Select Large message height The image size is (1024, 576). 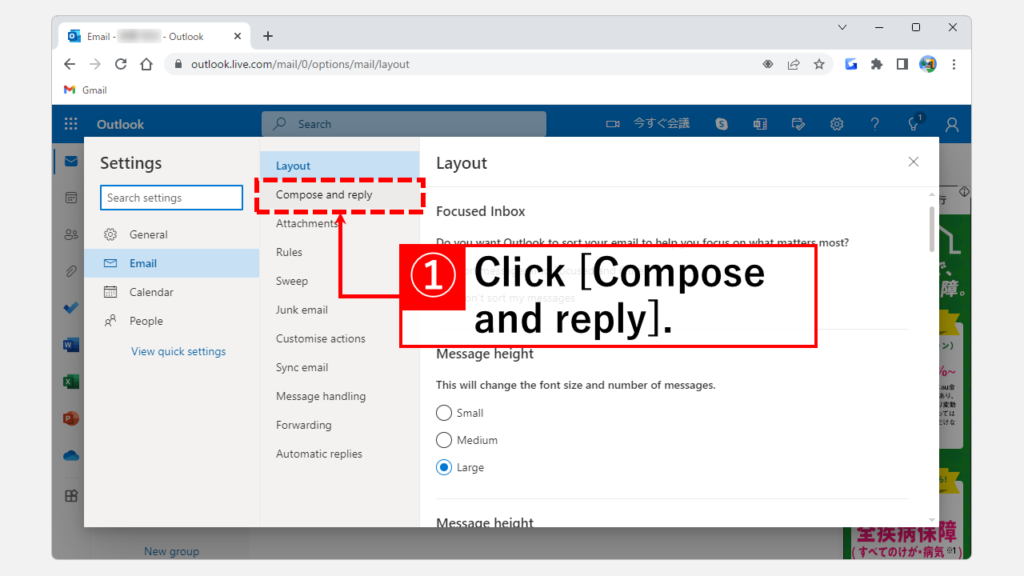click(x=443, y=468)
